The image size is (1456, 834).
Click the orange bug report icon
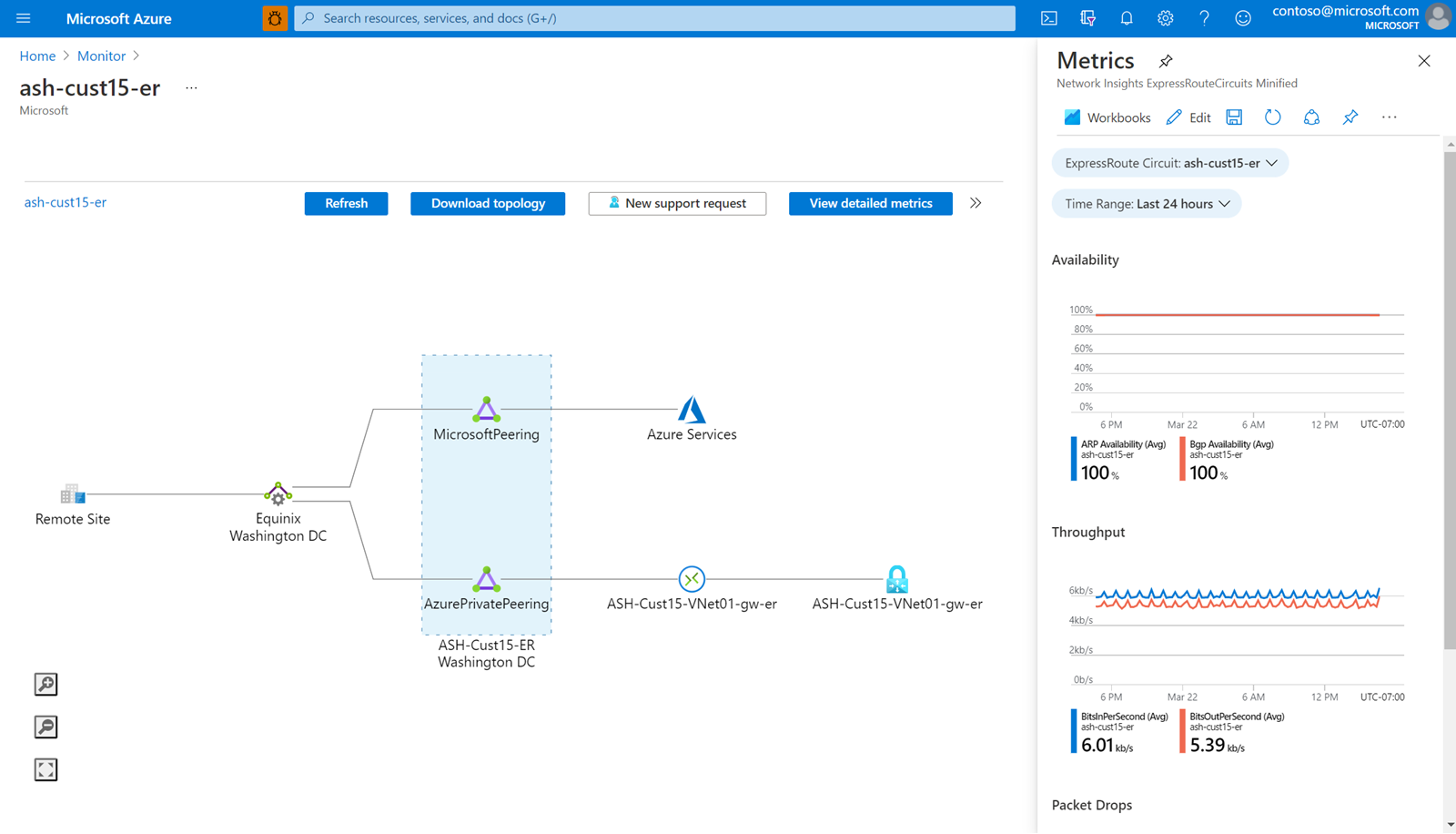275,18
